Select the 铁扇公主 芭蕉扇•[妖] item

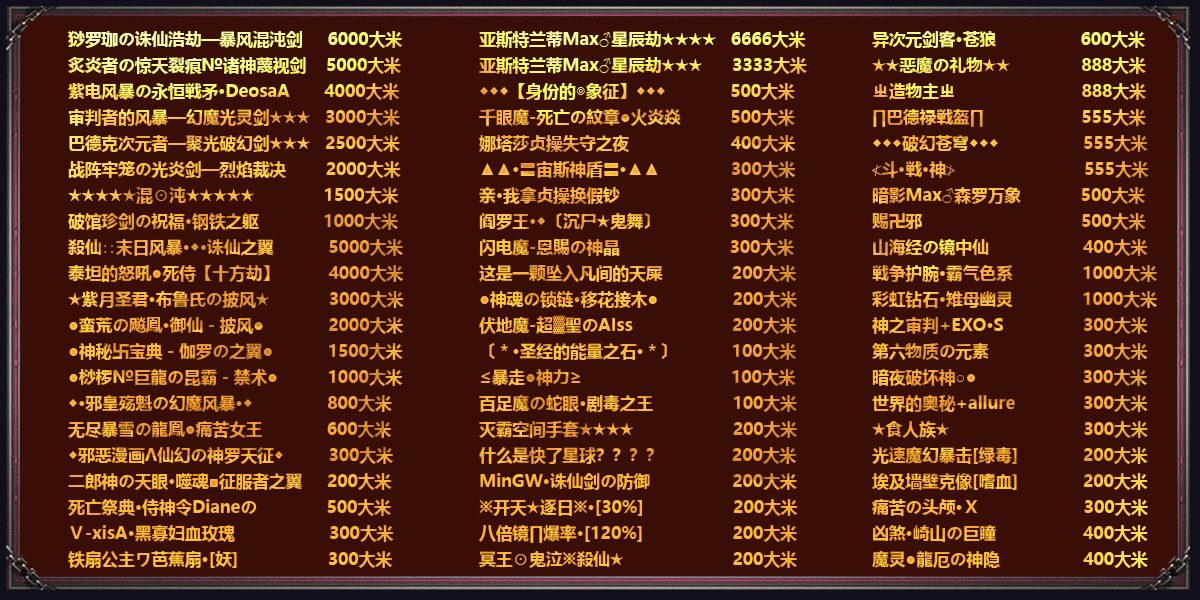click(153, 559)
